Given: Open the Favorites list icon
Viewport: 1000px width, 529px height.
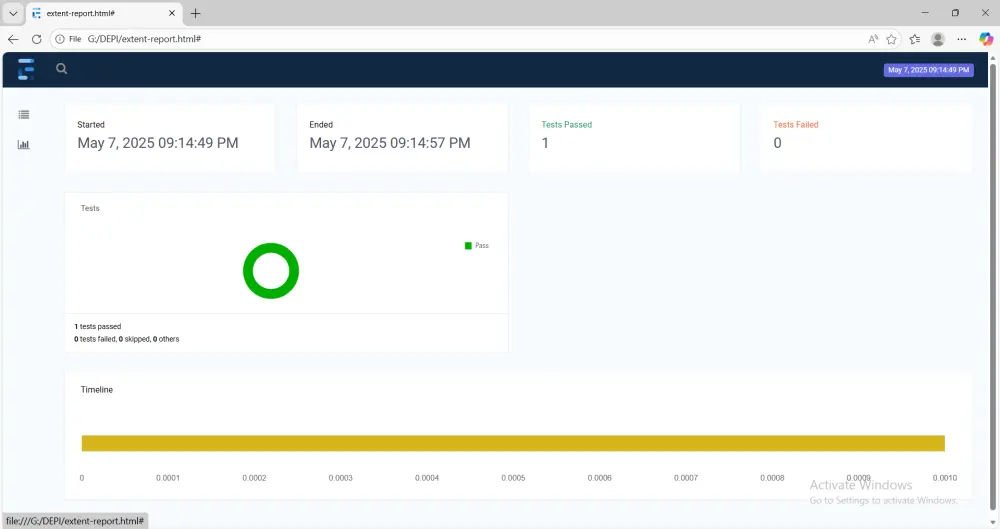Looking at the screenshot, I should [x=915, y=39].
